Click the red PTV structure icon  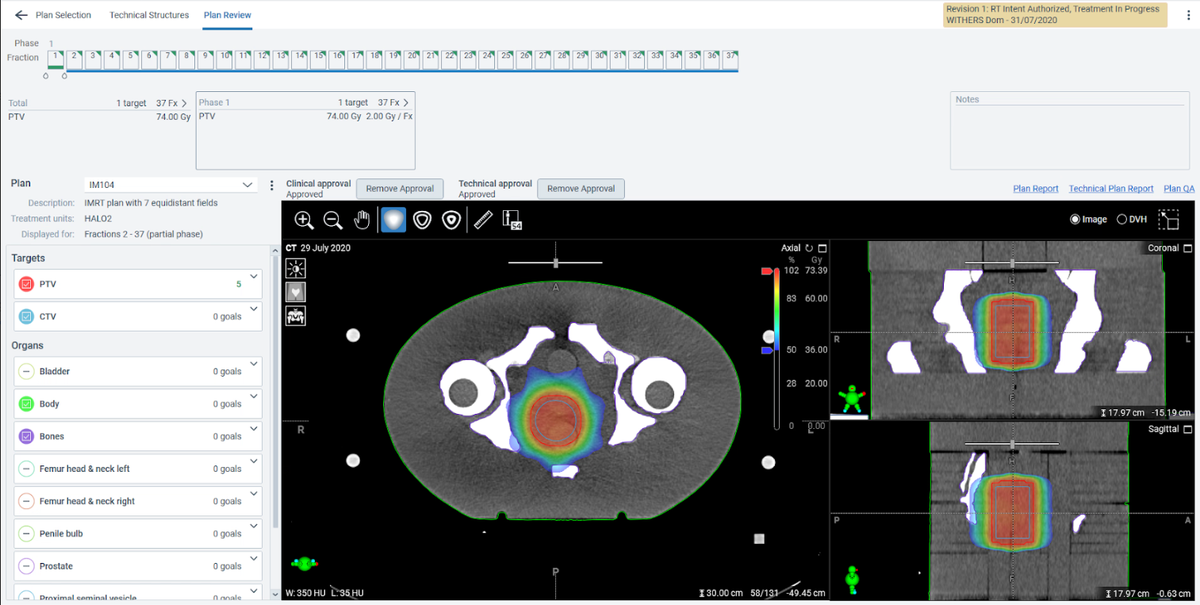[26, 285]
